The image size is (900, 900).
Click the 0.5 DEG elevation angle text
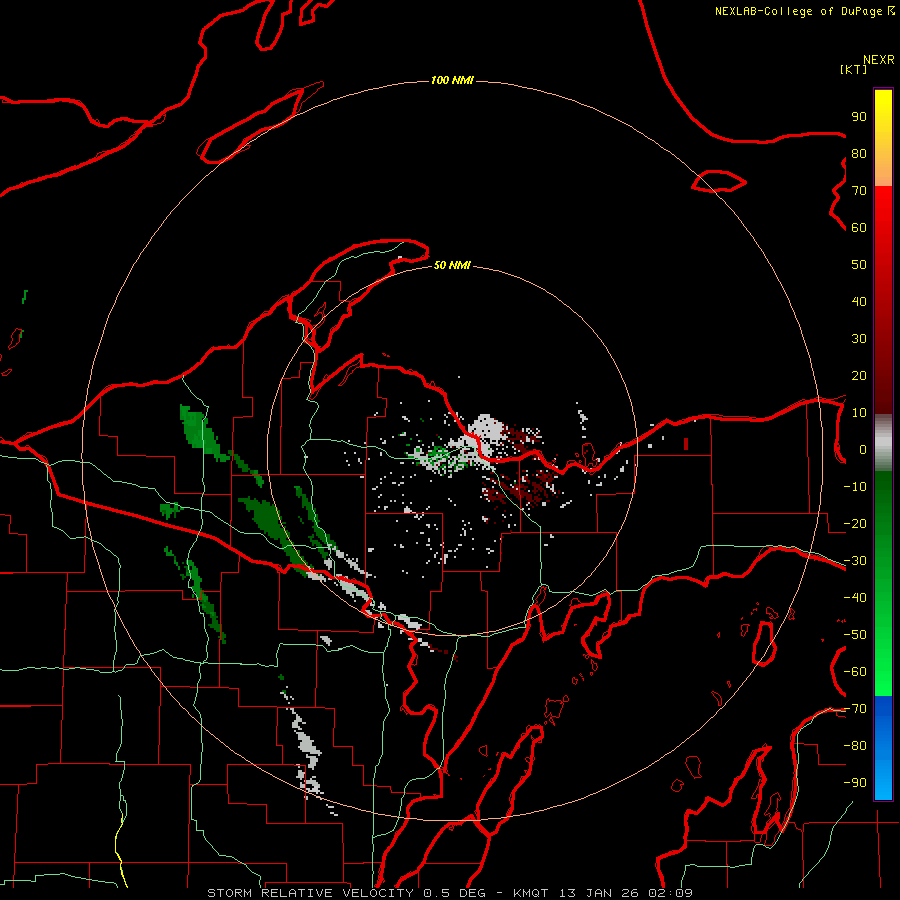[455, 893]
